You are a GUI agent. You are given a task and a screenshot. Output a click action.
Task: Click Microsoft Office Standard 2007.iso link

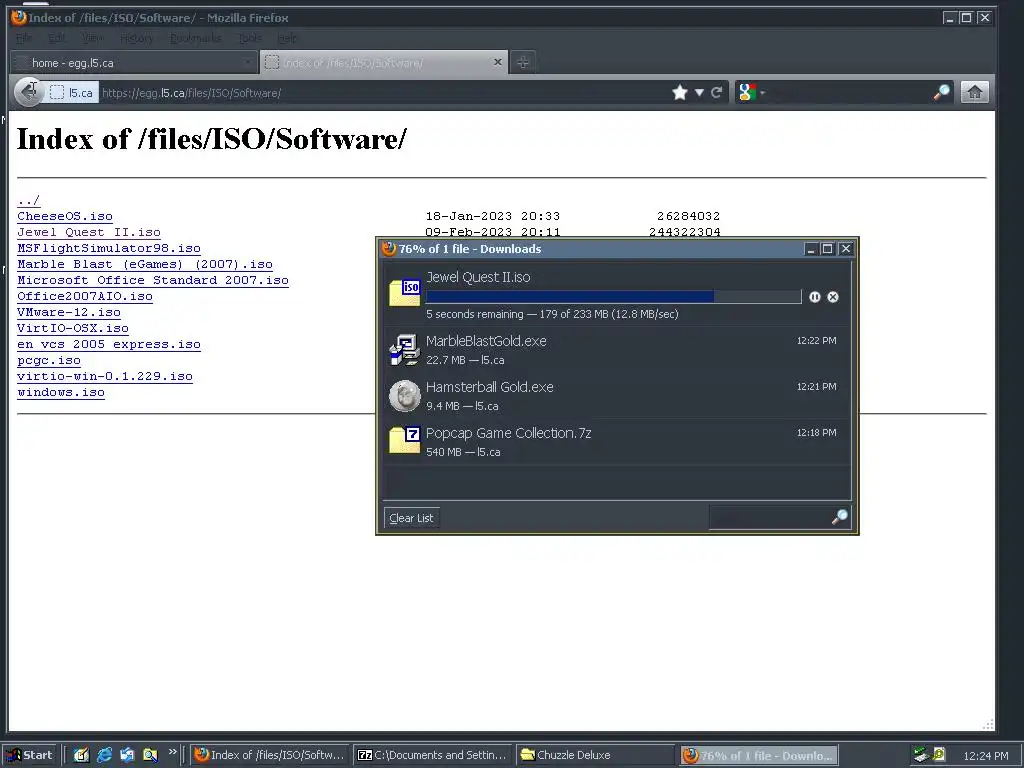point(153,280)
